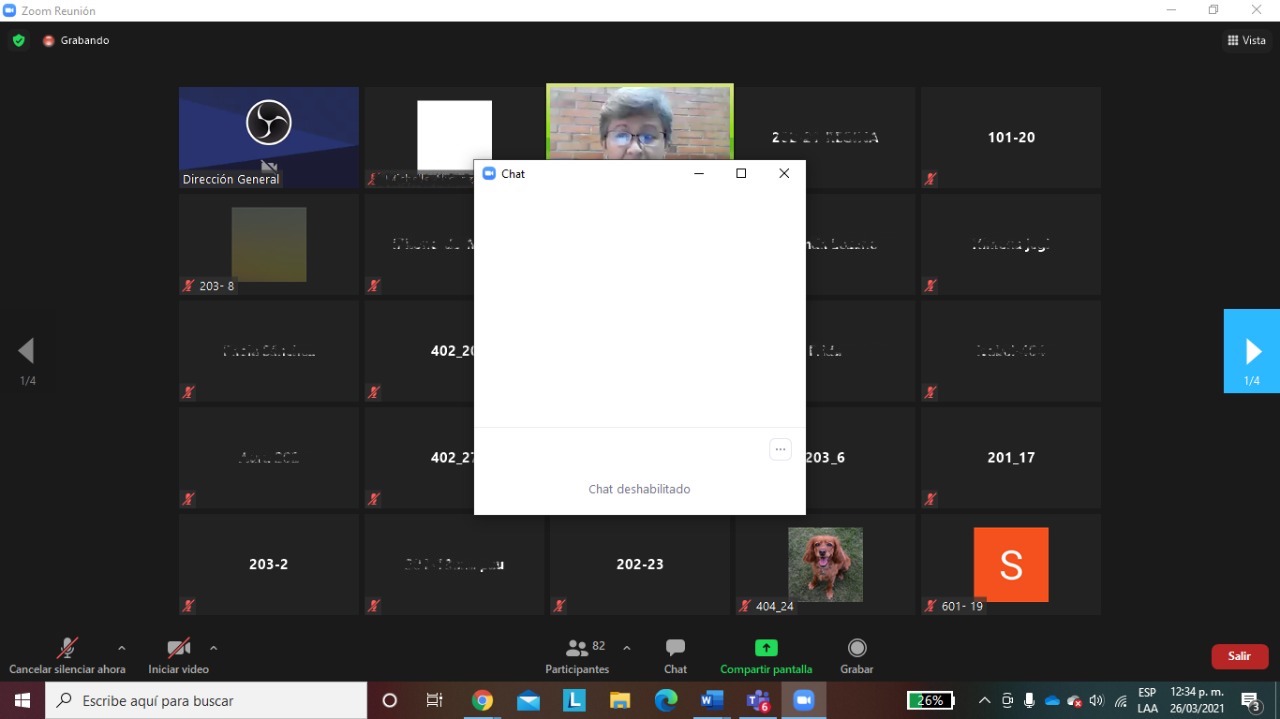Go to next page of participants
This screenshot has width=1280, height=719.
pos(1252,351)
